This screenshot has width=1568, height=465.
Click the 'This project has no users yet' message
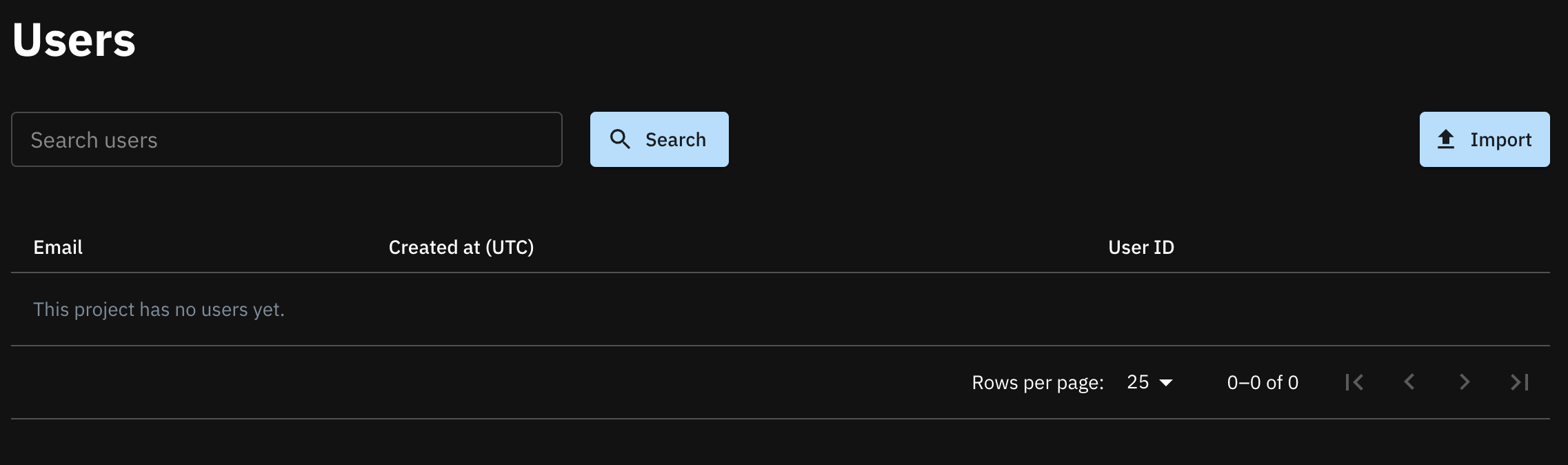(x=159, y=309)
